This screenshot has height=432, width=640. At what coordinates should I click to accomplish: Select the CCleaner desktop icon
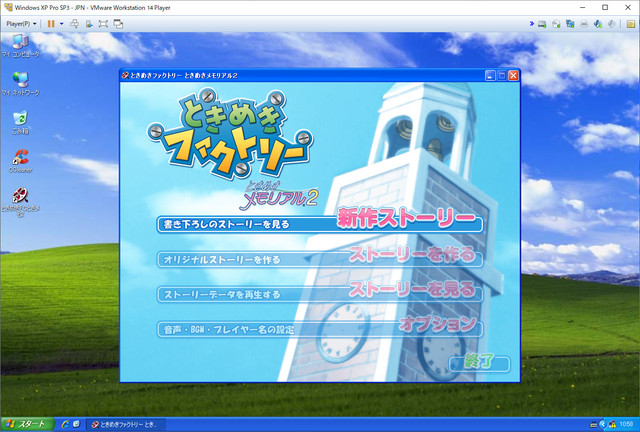pos(20,160)
